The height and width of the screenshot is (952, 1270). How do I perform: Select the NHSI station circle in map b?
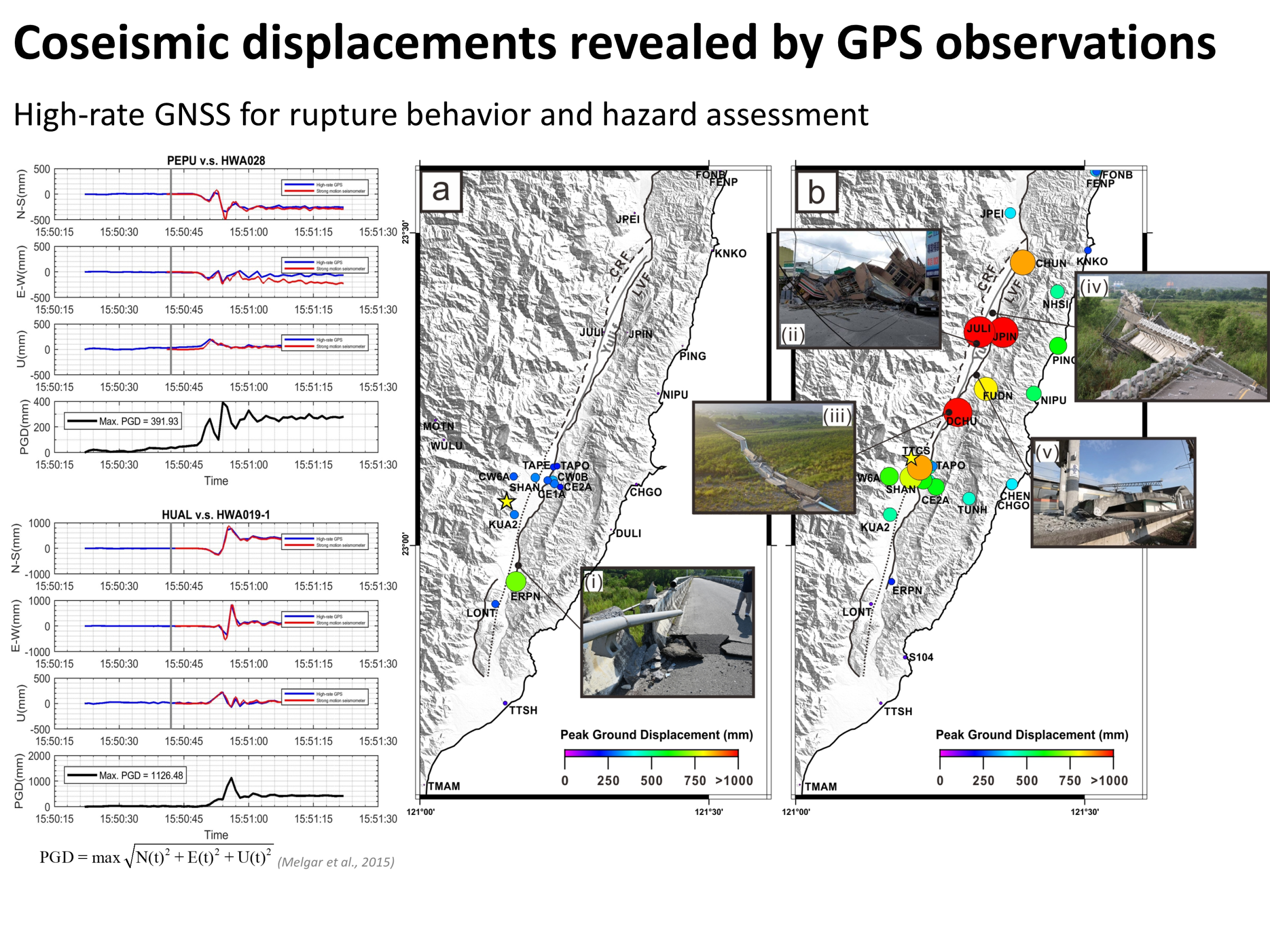pos(1057,291)
